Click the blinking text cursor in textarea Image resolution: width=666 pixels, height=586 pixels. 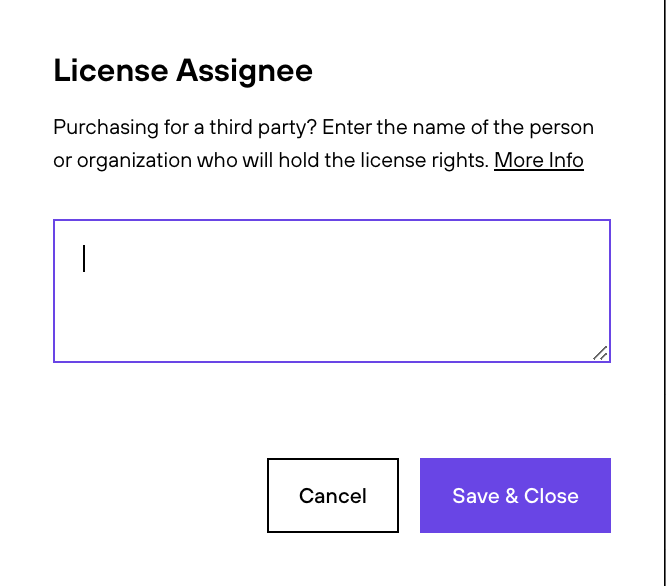coord(84,258)
